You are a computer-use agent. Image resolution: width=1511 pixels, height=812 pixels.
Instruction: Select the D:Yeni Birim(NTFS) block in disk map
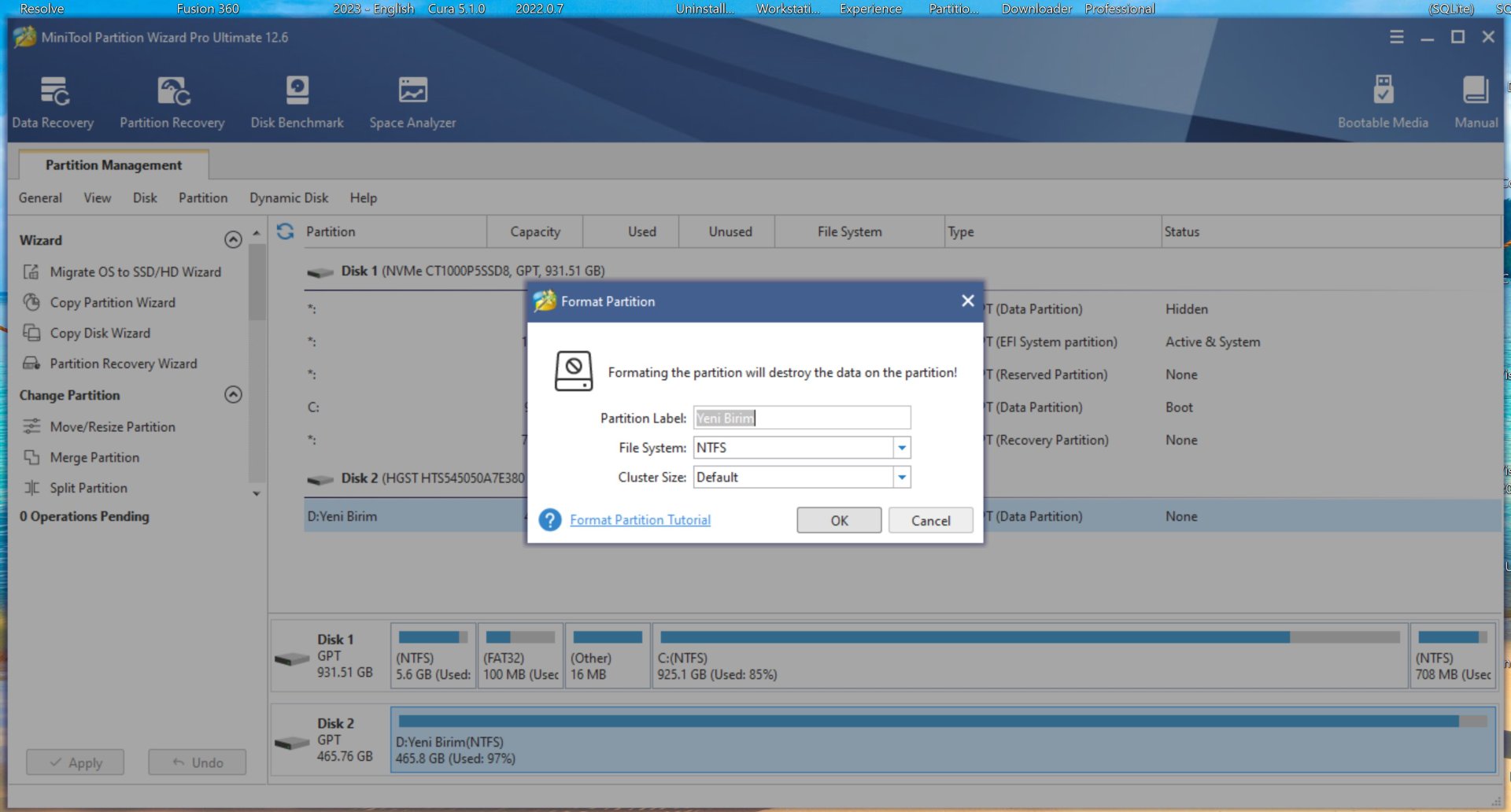(943, 740)
